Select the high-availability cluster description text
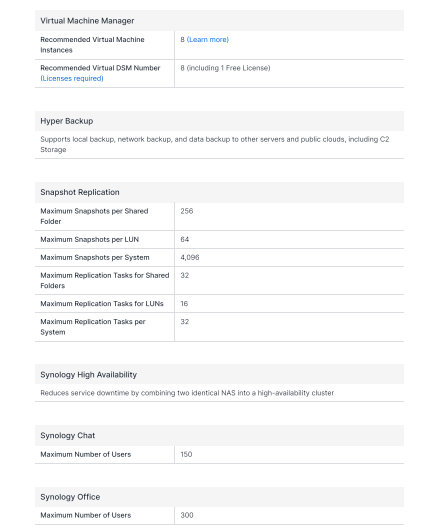Viewport: 436px width, 530px height. coord(187,393)
